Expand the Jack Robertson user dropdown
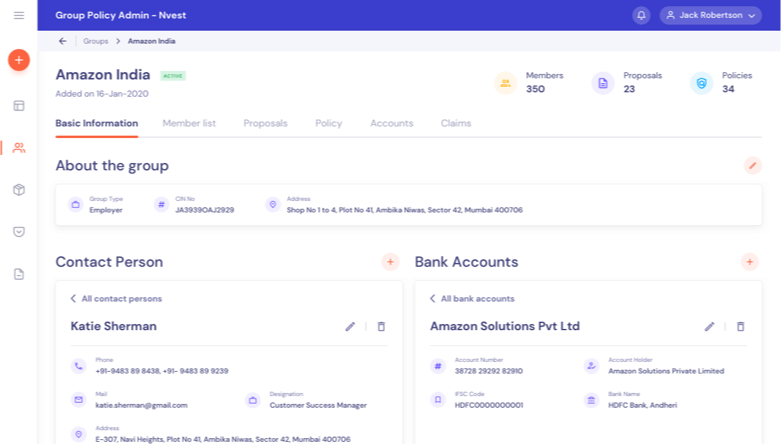 click(710, 15)
